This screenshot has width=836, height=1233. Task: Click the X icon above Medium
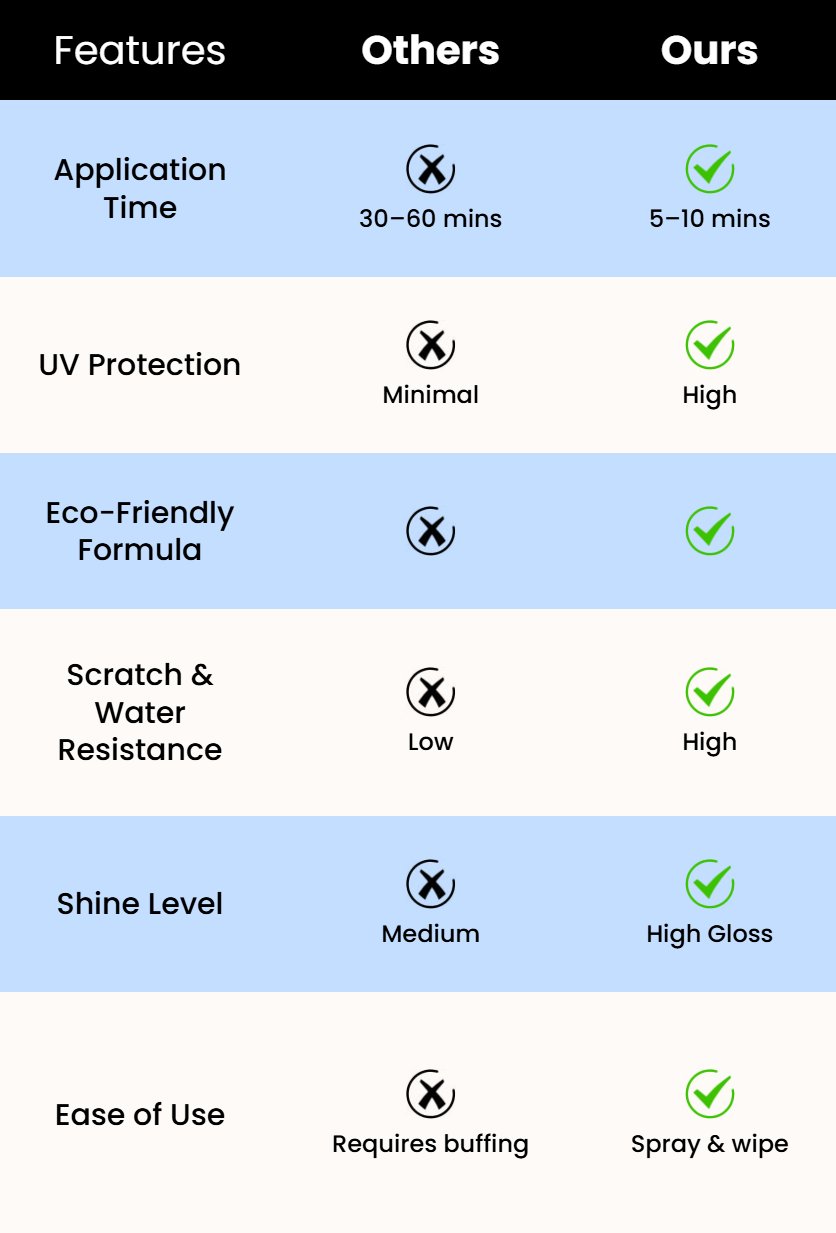431,884
